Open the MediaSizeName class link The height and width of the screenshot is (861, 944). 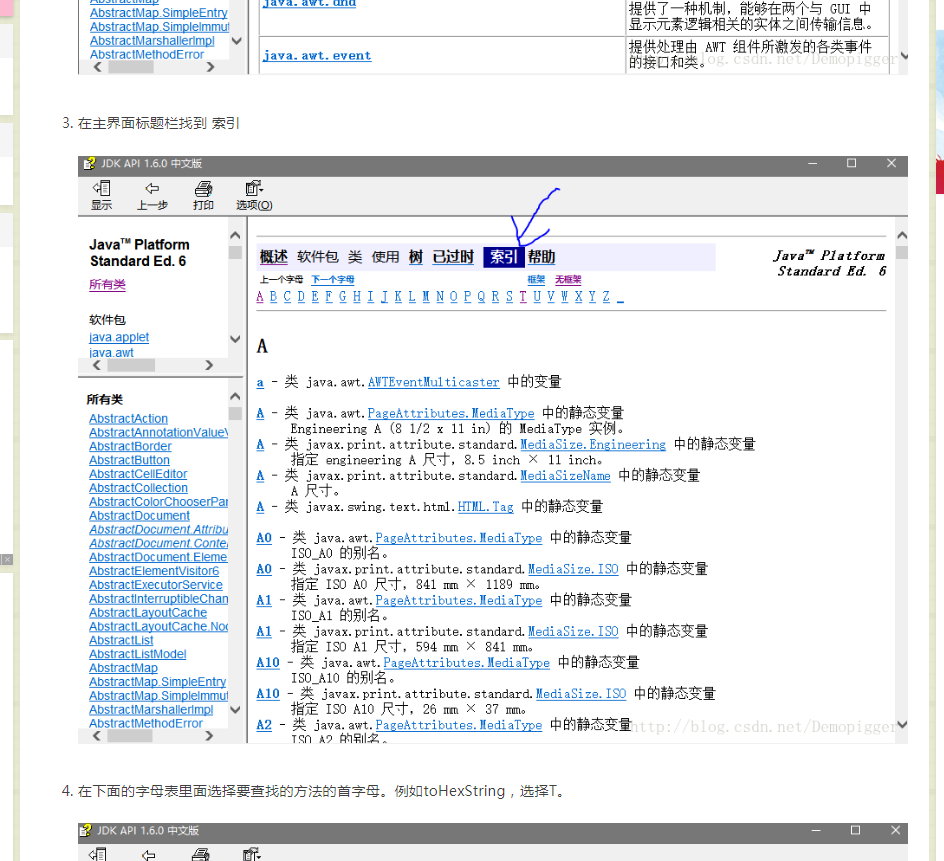pyautogui.click(x=565, y=476)
